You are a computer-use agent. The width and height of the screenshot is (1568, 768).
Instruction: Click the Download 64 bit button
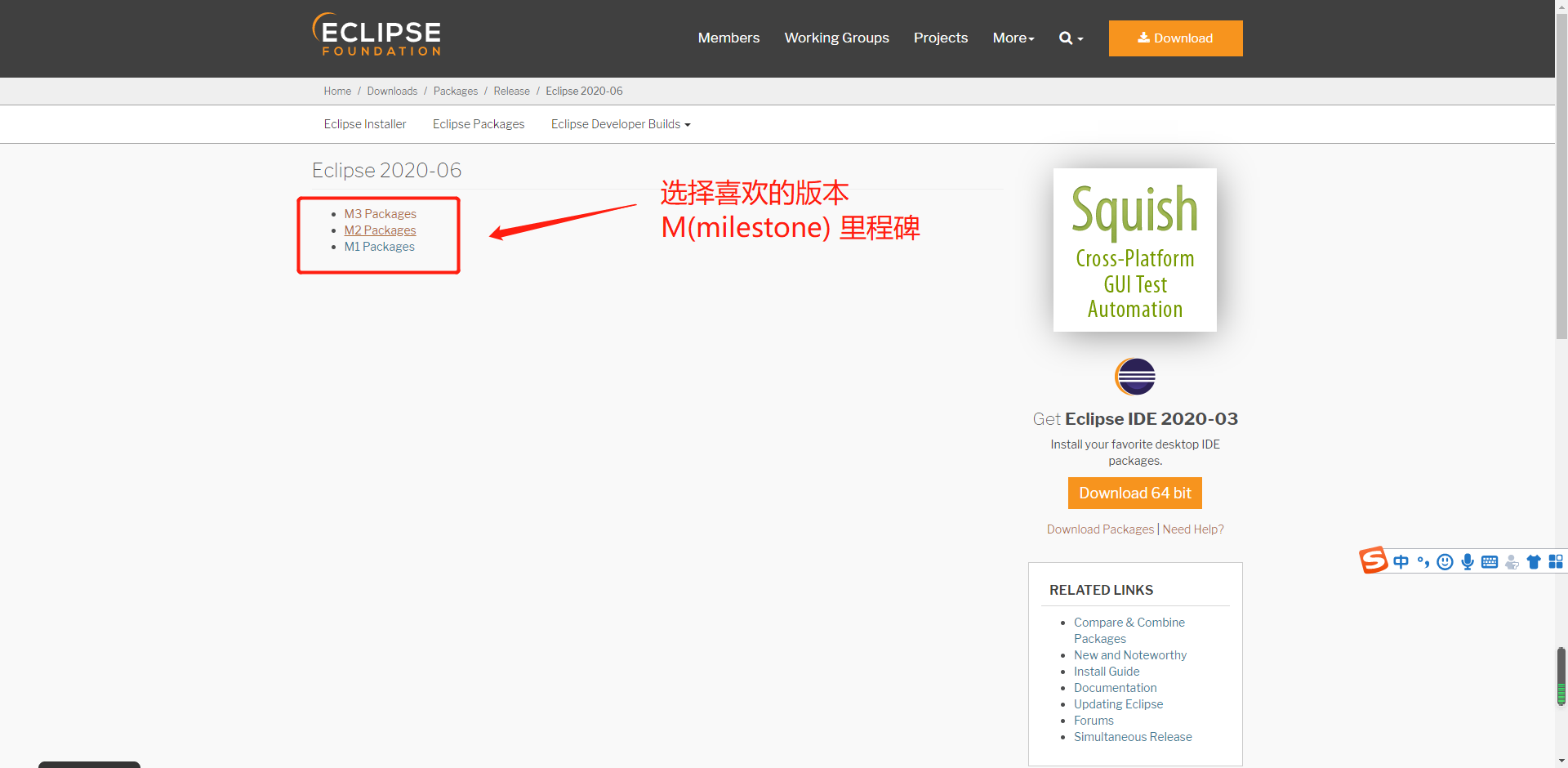(x=1134, y=493)
